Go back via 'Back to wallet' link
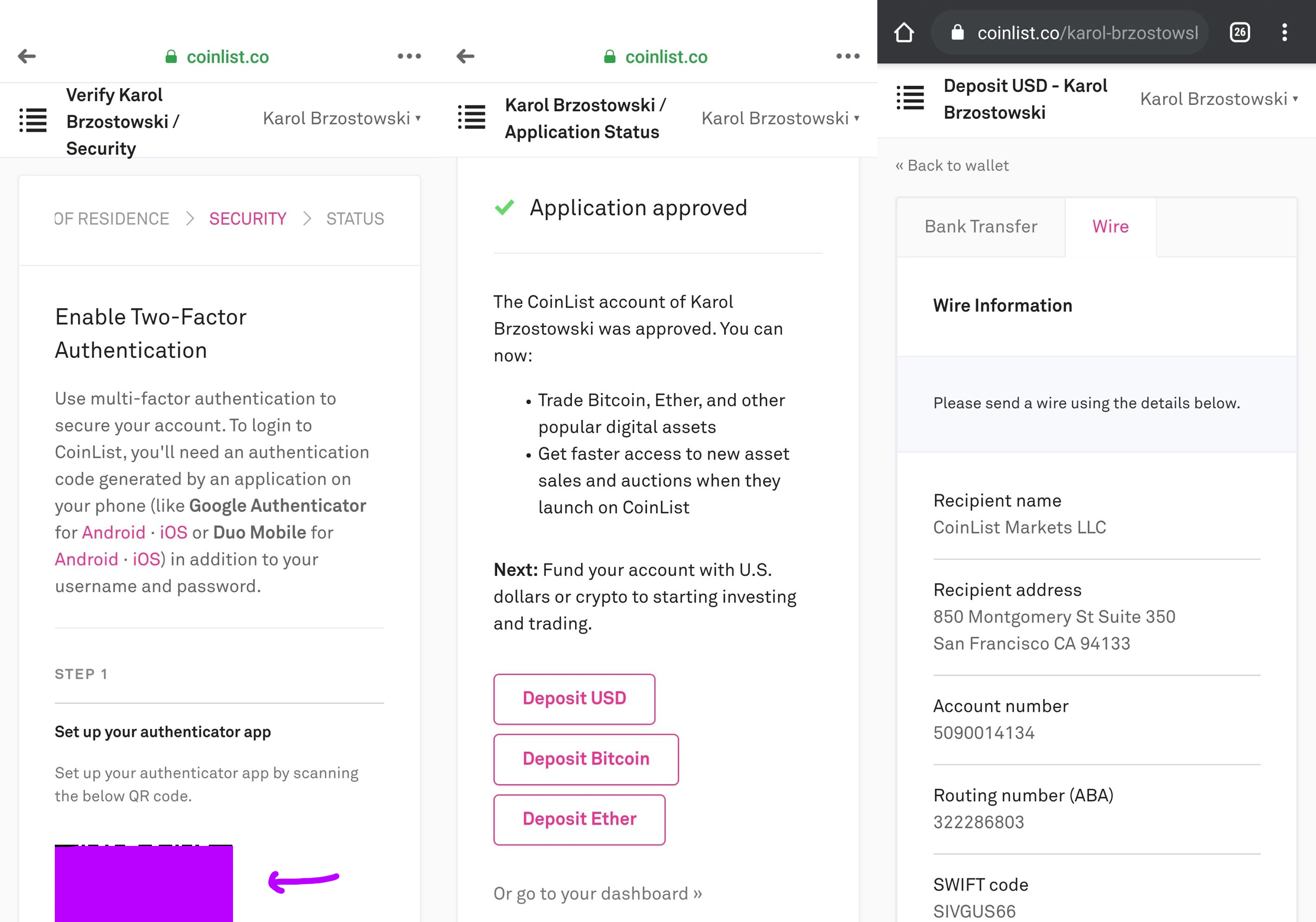This screenshot has height=922, width=1316. click(x=952, y=166)
